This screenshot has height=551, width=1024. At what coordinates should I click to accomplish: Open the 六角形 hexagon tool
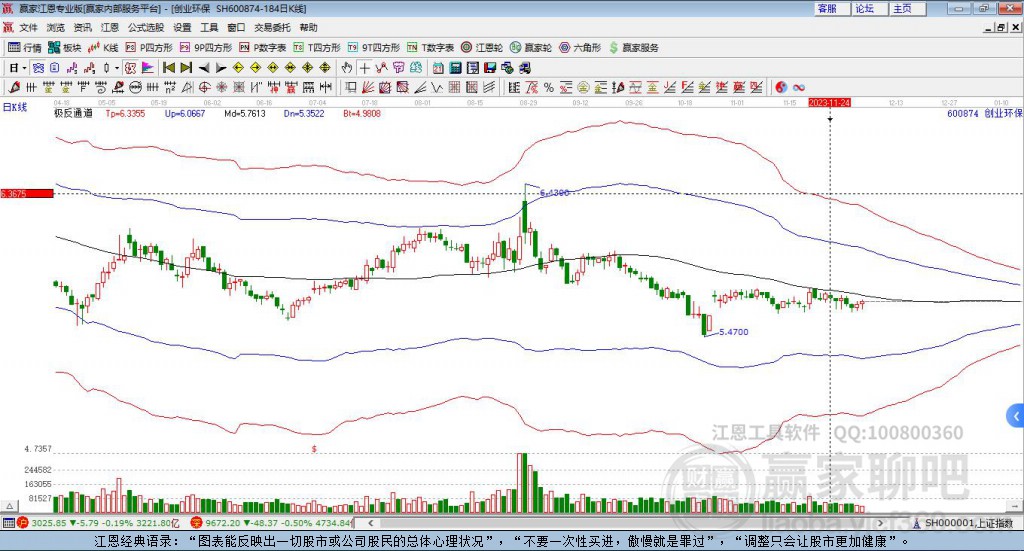[580, 48]
